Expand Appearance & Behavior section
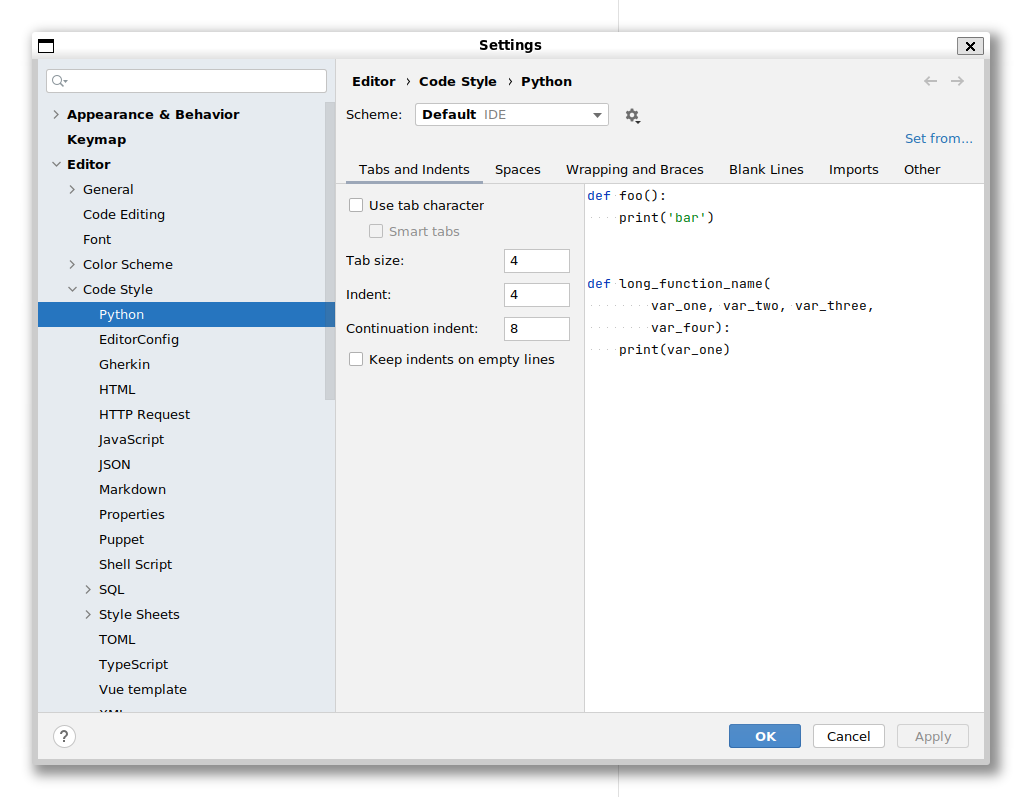The width and height of the screenshot is (1022, 797). coord(56,115)
